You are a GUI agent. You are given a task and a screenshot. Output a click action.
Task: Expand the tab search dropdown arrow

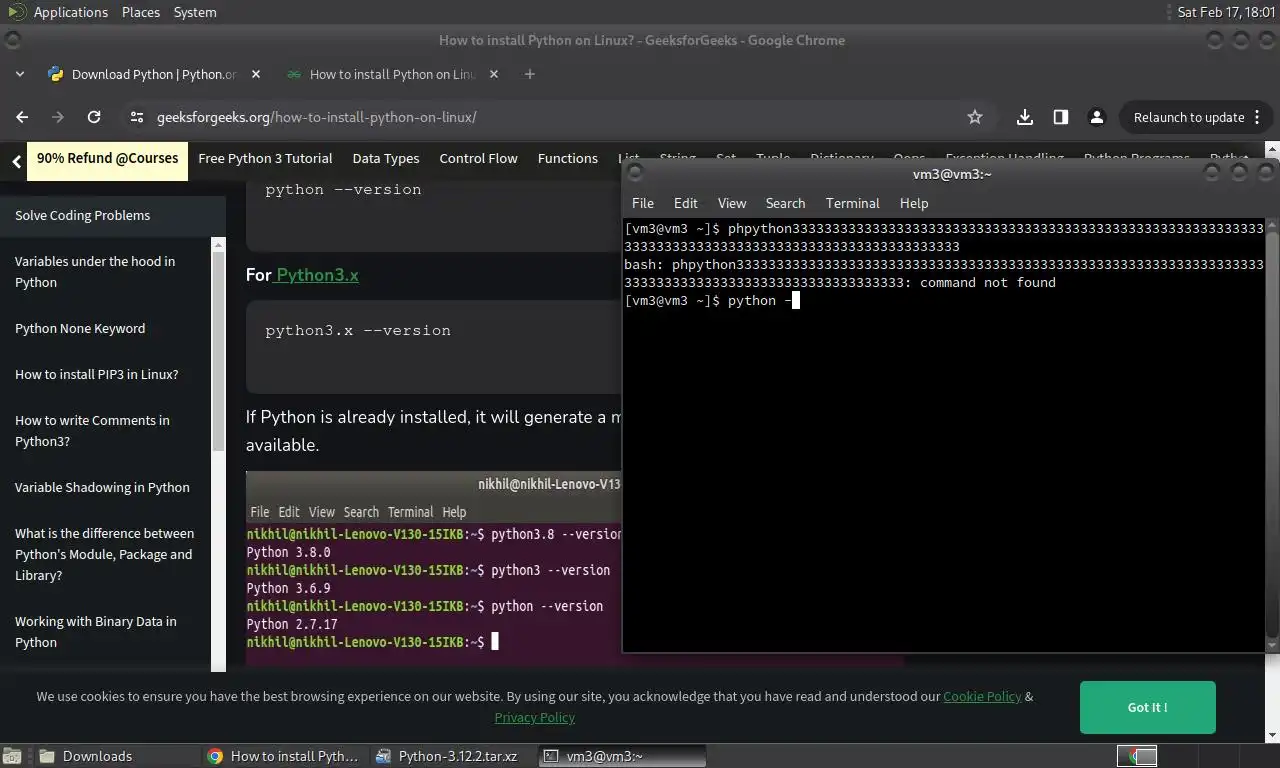click(20, 74)
